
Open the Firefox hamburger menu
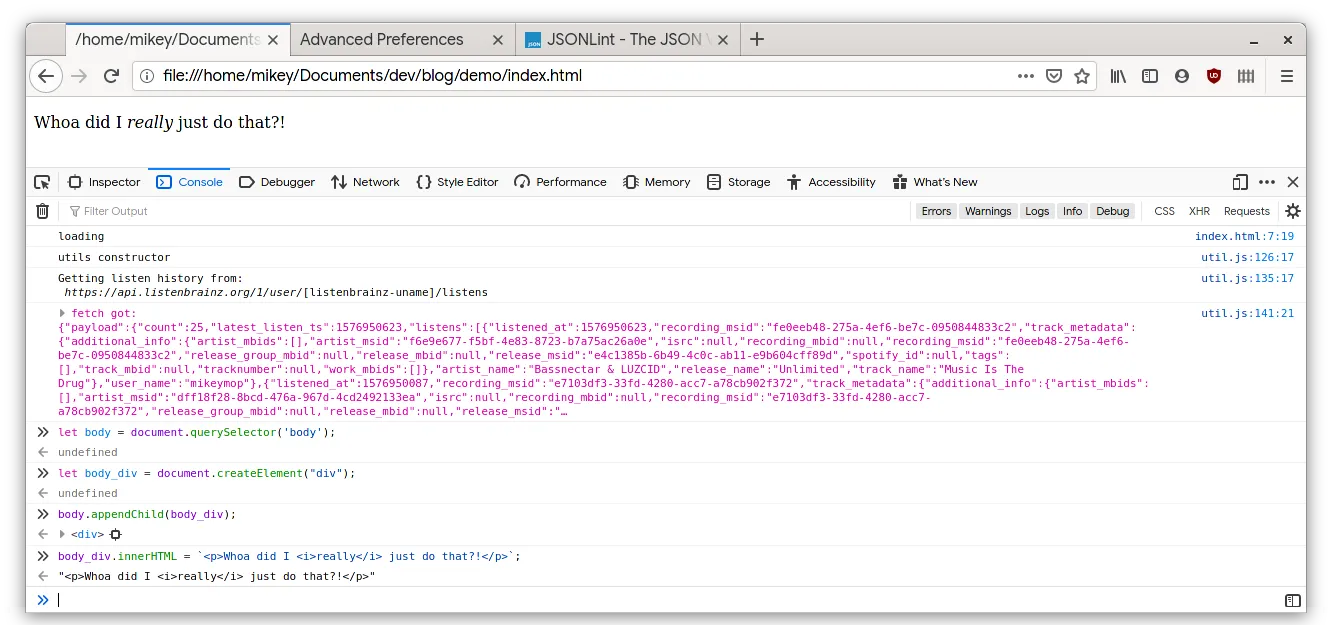coord(1287,76)
